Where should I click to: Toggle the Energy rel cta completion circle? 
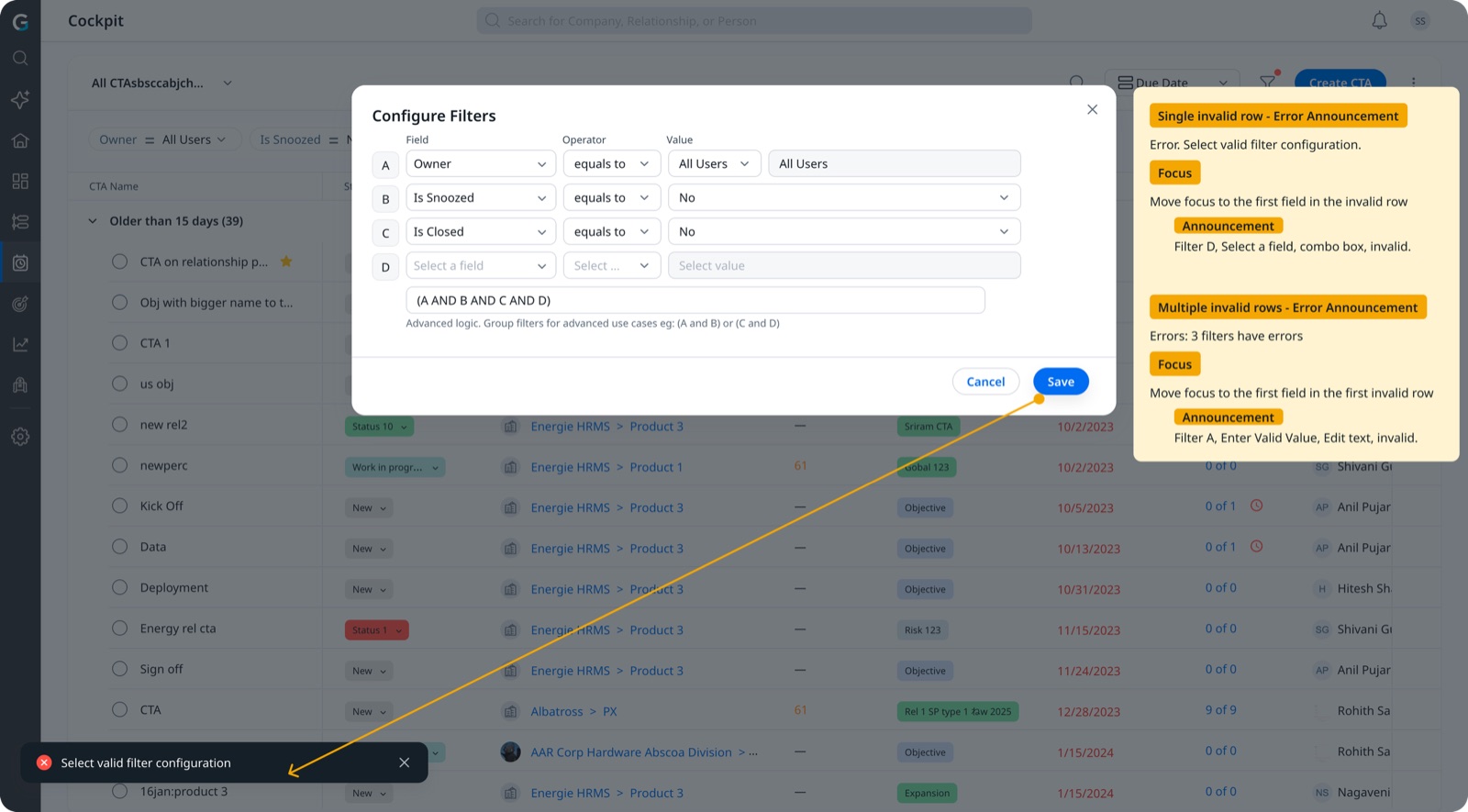tap(119, 628)
